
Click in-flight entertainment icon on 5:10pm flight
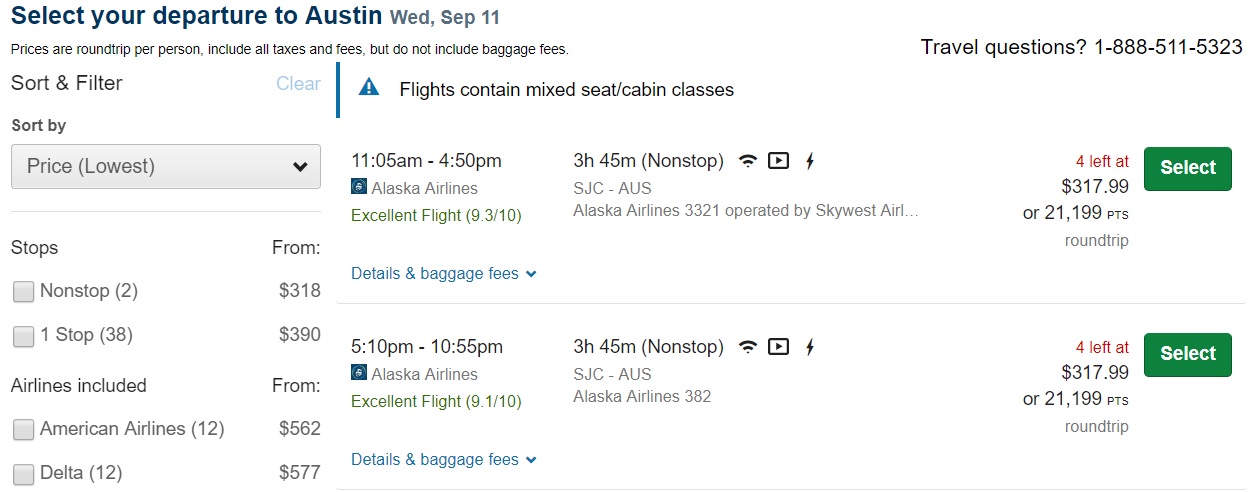click(779, 347)
